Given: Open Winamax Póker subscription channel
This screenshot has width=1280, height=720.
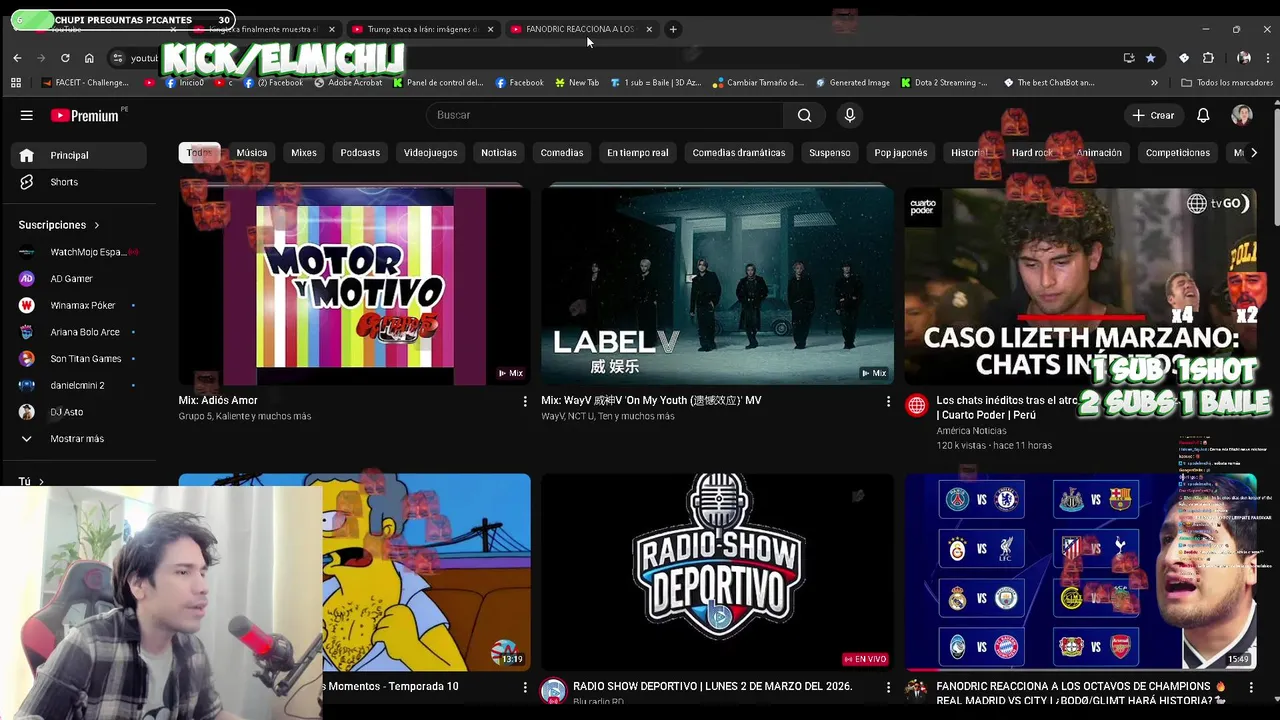Looking at the screenshot, I should (78, 305).
